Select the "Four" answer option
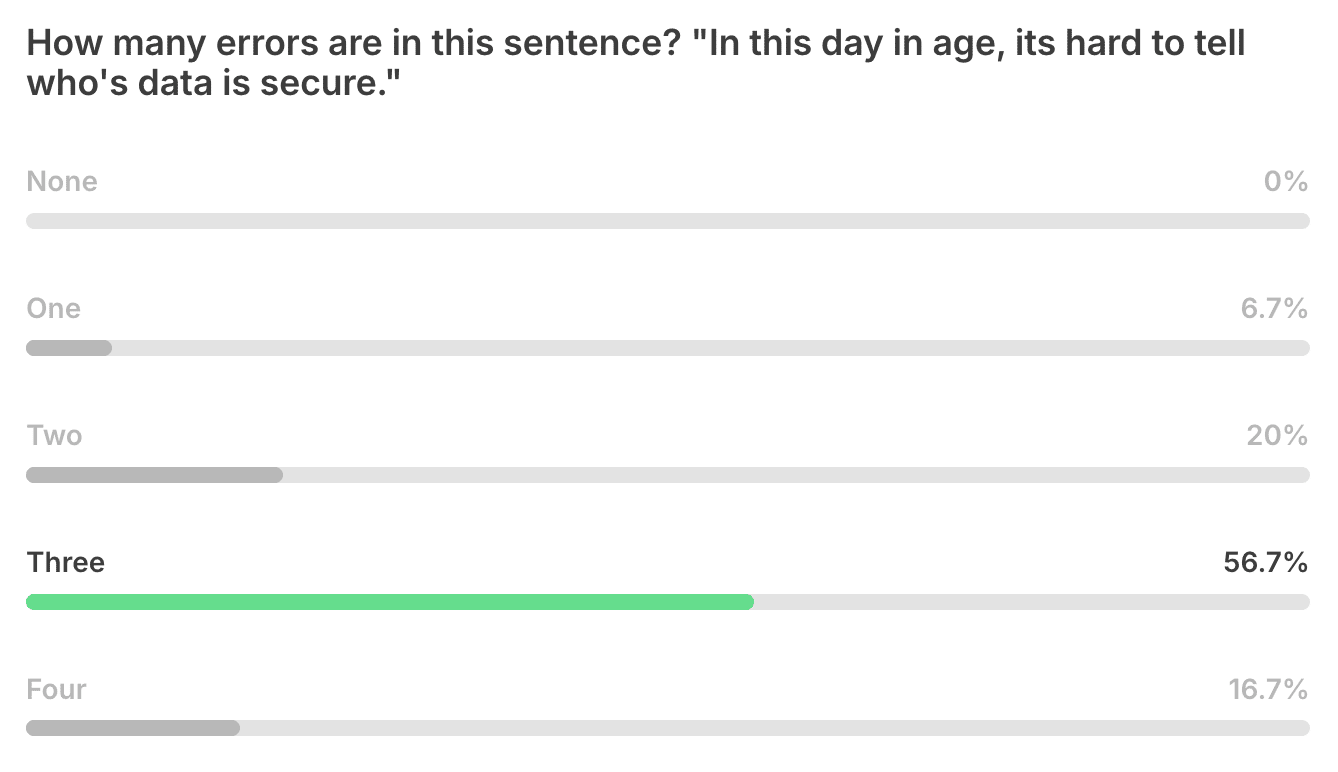Screen dimensions: 1338x772 (57, 690)
